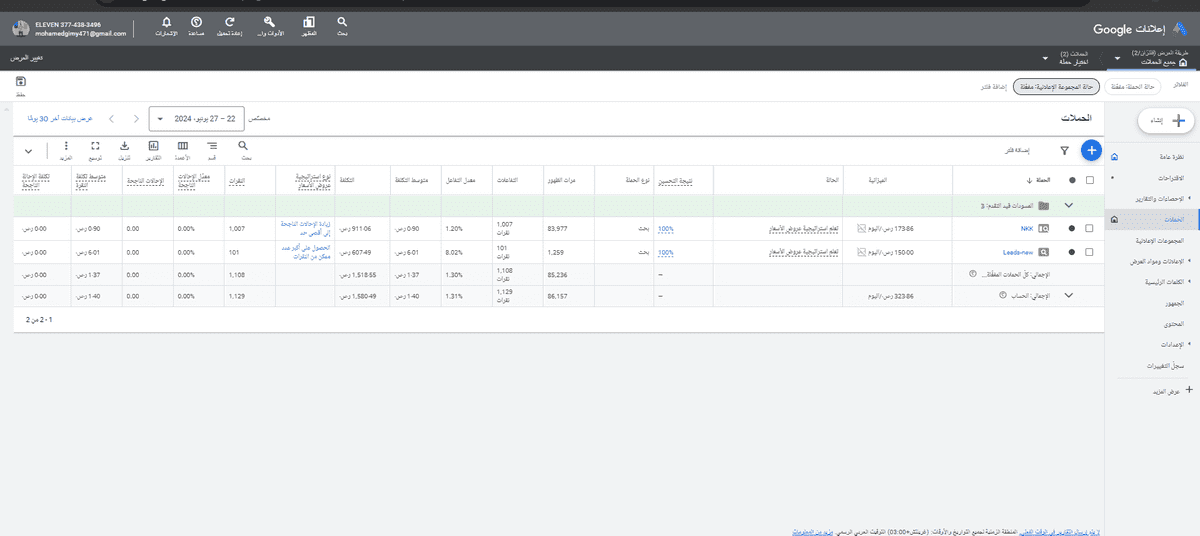Viewport: 1200px width, 536px height.
Task: Click the funnel filter icon above table
Action: pyautogui.click(x=1064, y=151)
